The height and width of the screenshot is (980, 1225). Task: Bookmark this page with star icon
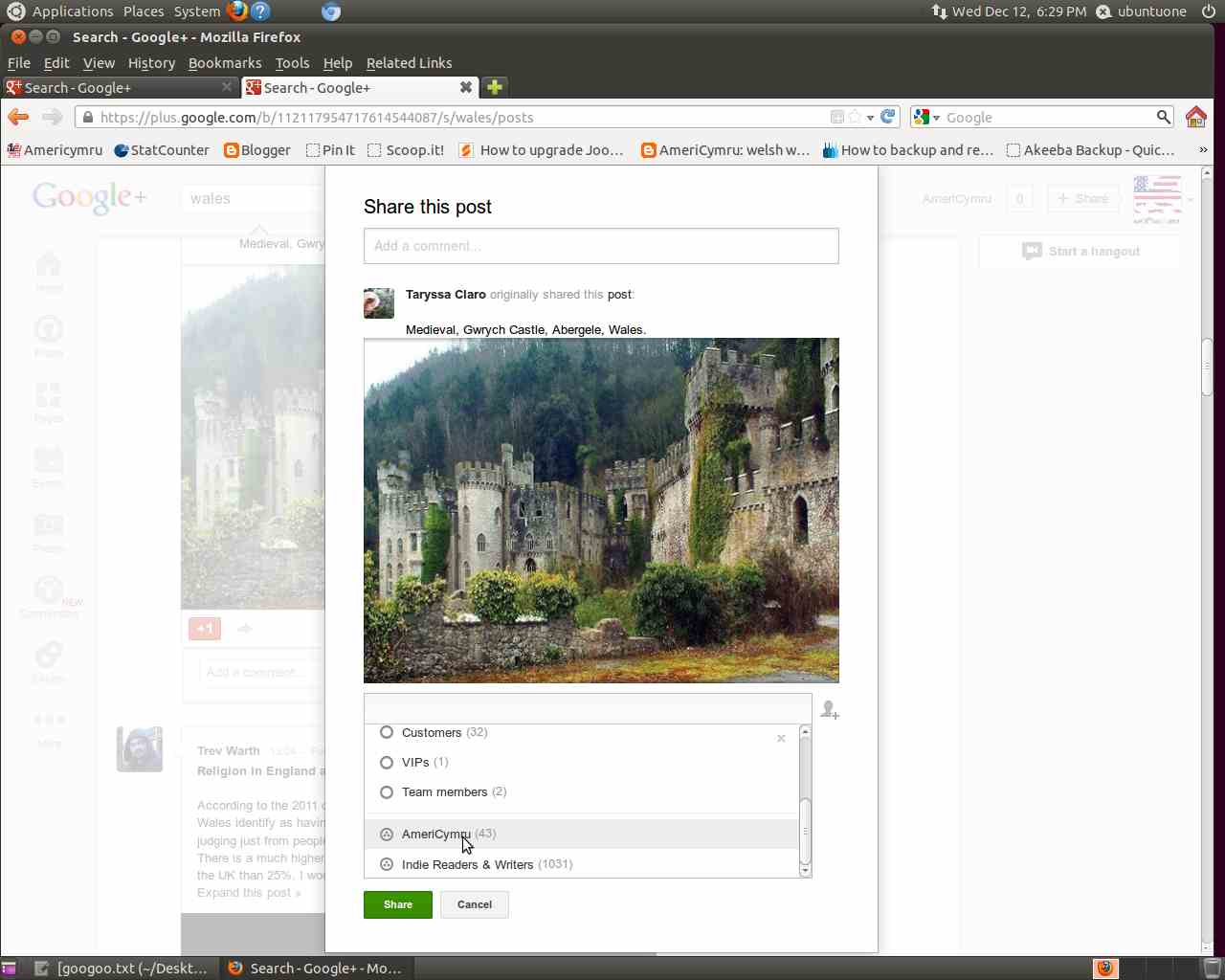click(x=855, y=117)
